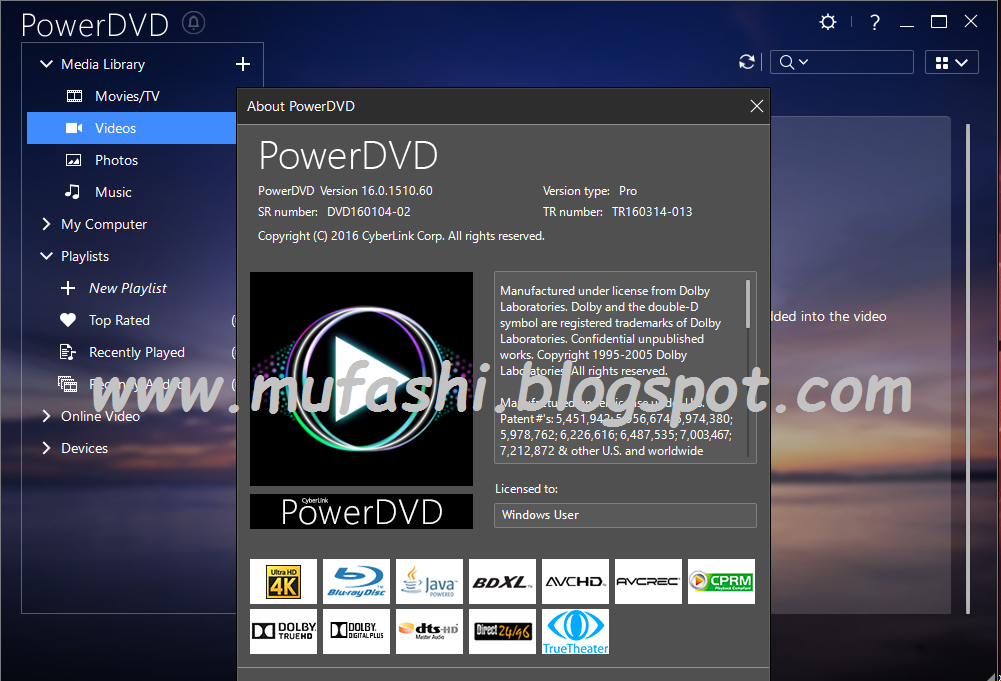The image size is (1001, 681).
Task: Click the heart icon beside Top Rated
Action: click(68, 320)
